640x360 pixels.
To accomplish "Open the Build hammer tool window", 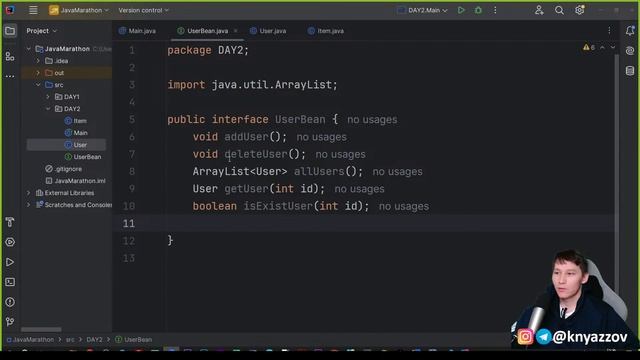I will point(10,222).
